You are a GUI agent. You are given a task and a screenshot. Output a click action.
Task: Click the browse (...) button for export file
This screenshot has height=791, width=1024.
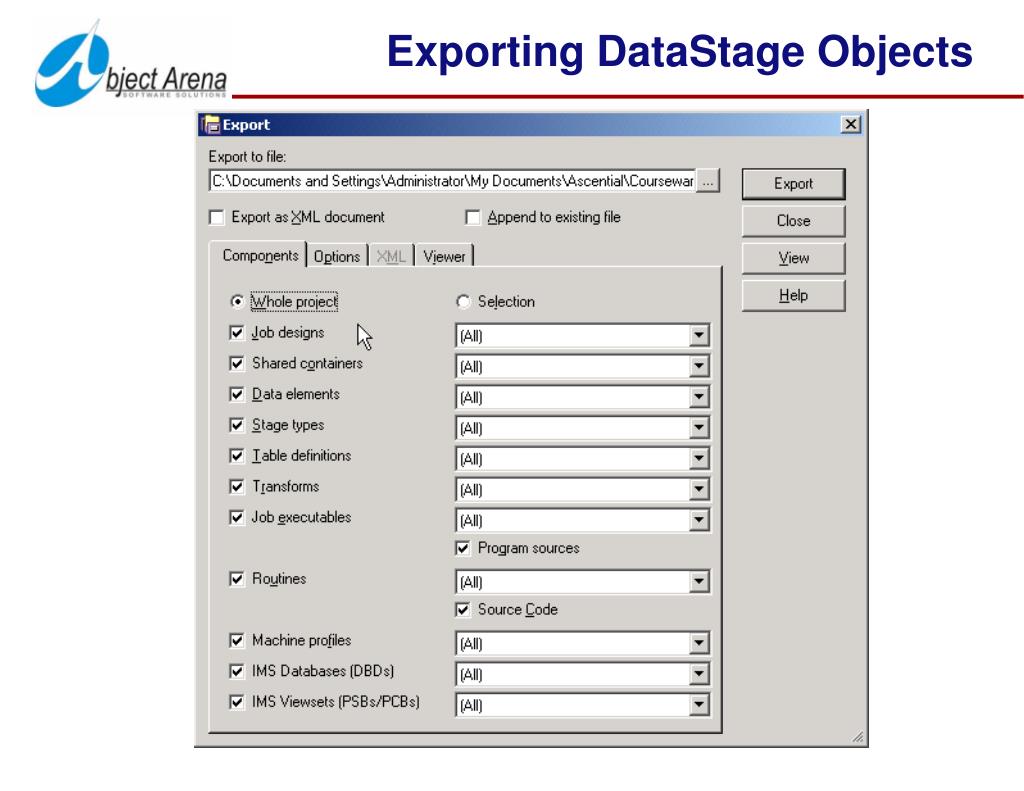708,181
